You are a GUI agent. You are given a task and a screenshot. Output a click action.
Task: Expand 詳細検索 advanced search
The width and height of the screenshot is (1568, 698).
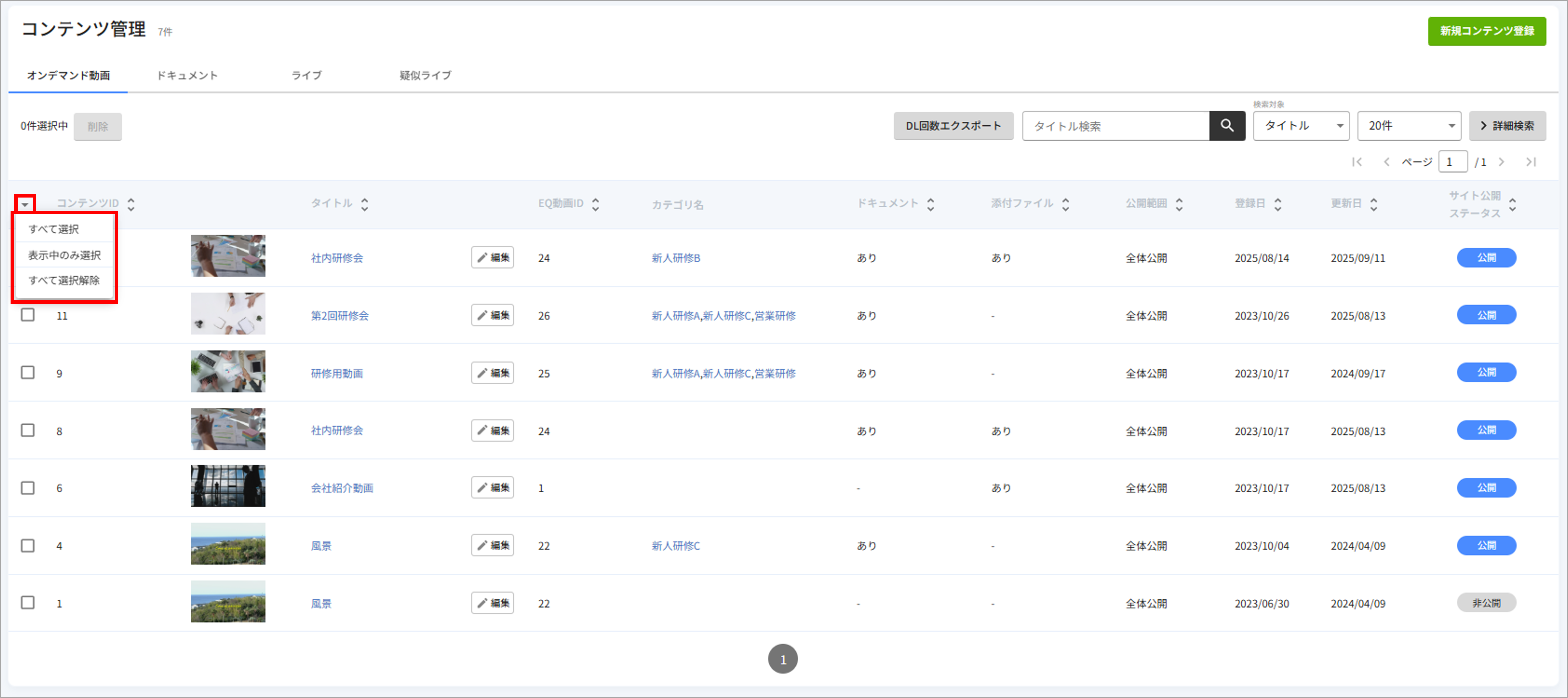(x=1507, y=126)
